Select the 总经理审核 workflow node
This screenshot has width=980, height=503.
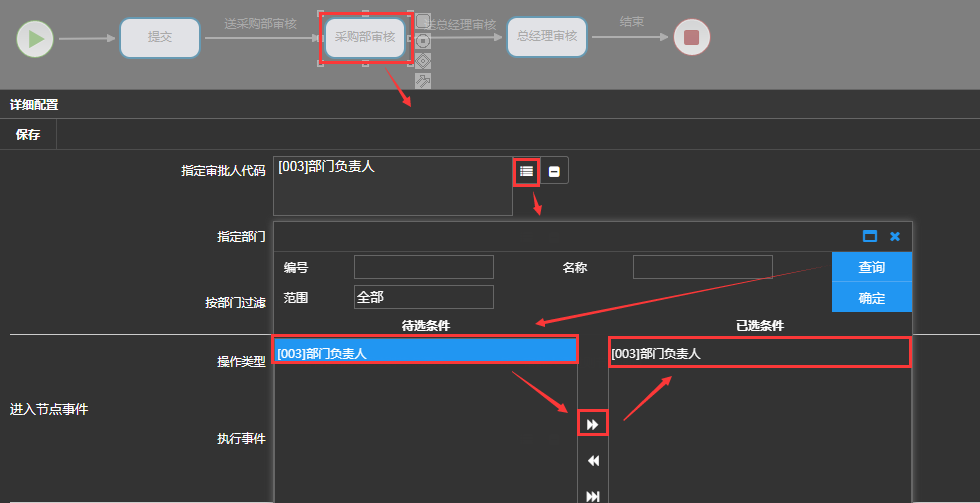click(x=546, y=37)
